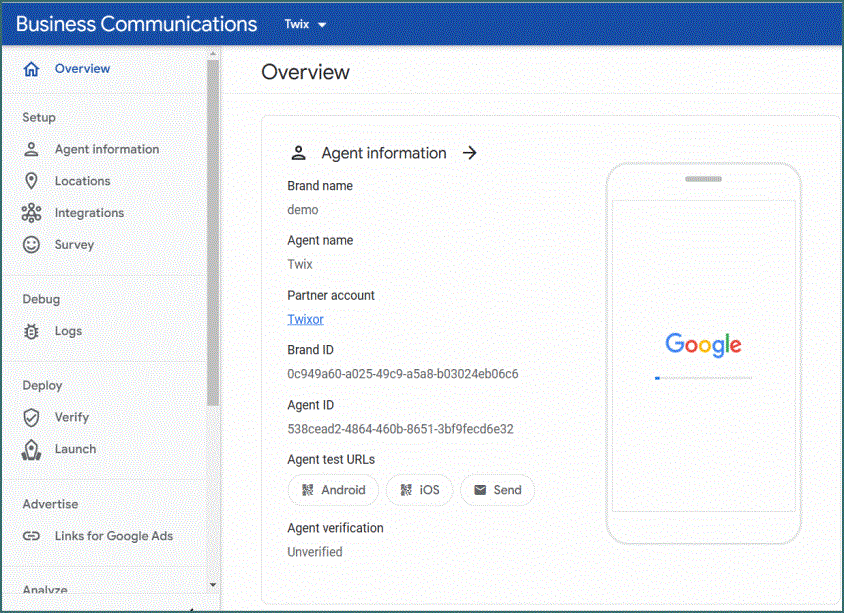The height and width of the screenshot is (613, 844).
Task: Click the Links for Google Ads chain icon
Action: (x=31, y=536)
